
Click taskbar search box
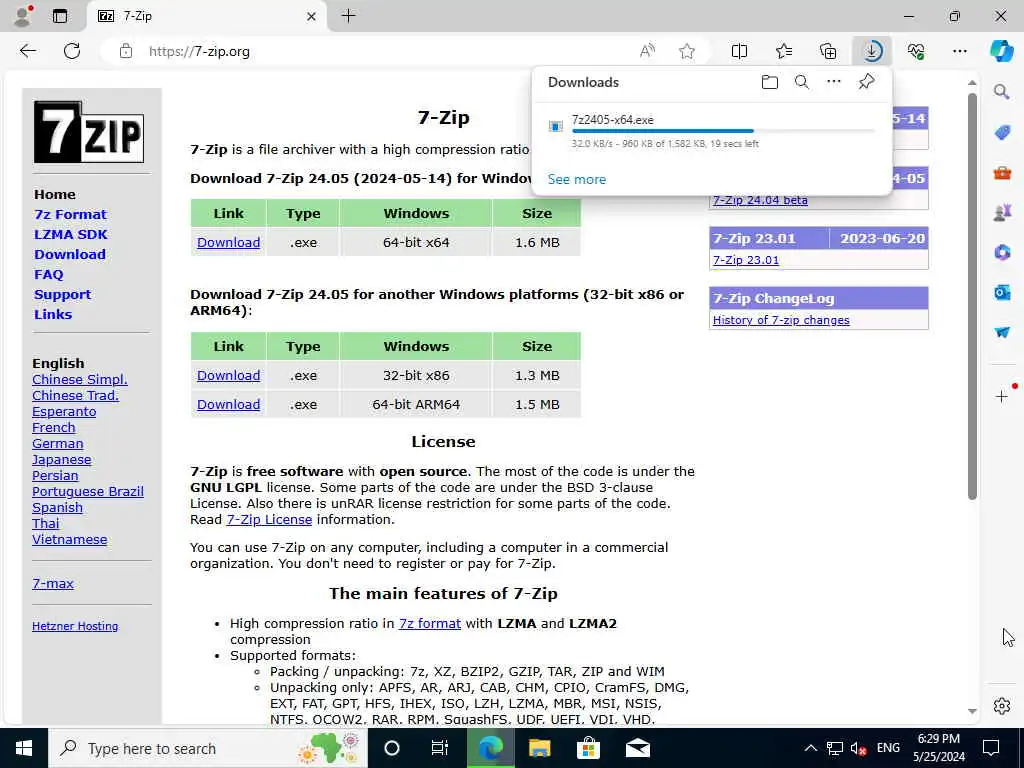click(x=208, y=748)
